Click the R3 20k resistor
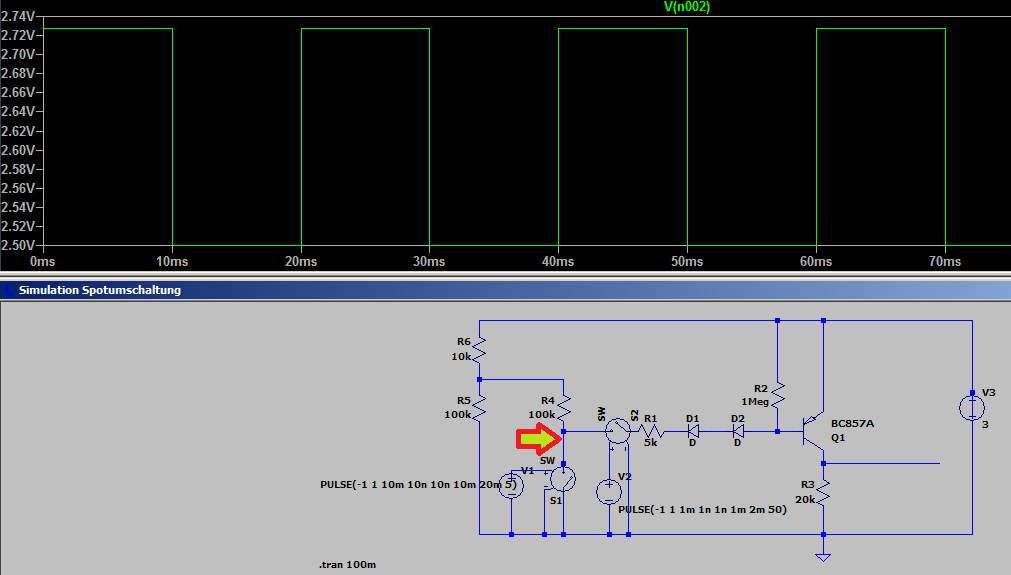The image size is (1011, 575). (x=823, y=492)
